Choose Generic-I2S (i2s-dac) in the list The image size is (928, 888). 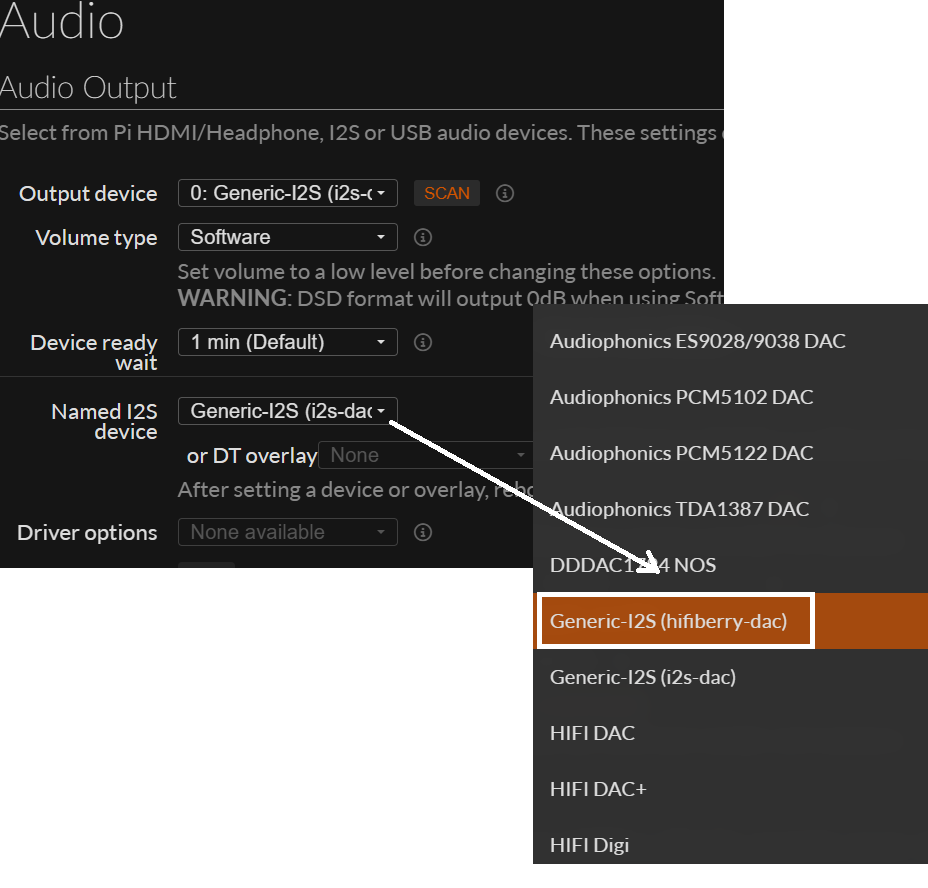643,677
